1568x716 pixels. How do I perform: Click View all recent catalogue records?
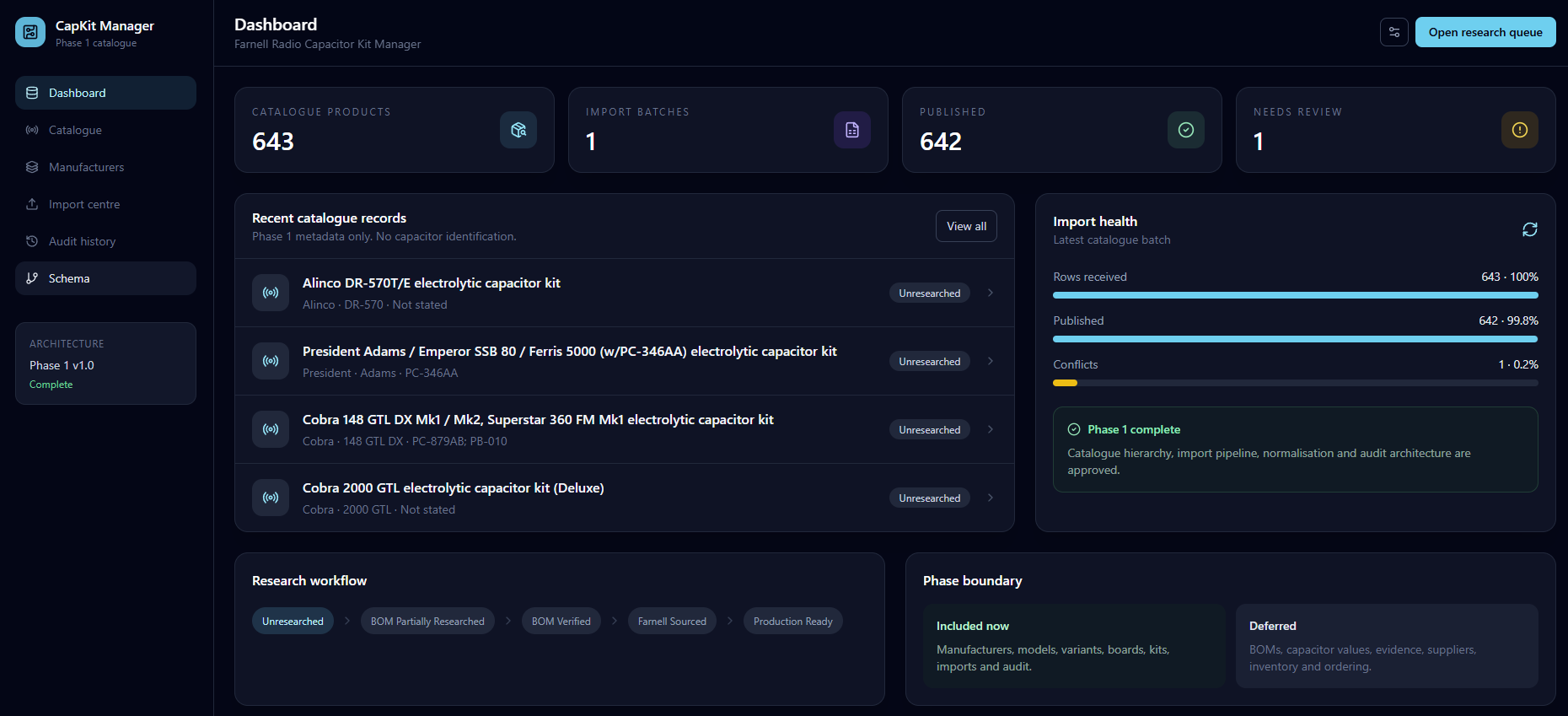tap(966, 226)
